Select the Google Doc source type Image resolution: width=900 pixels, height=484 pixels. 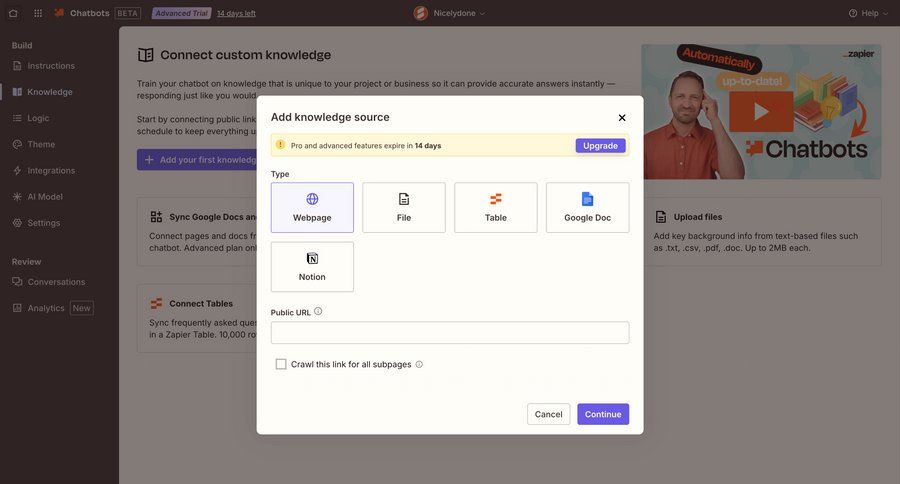[588, 207]
